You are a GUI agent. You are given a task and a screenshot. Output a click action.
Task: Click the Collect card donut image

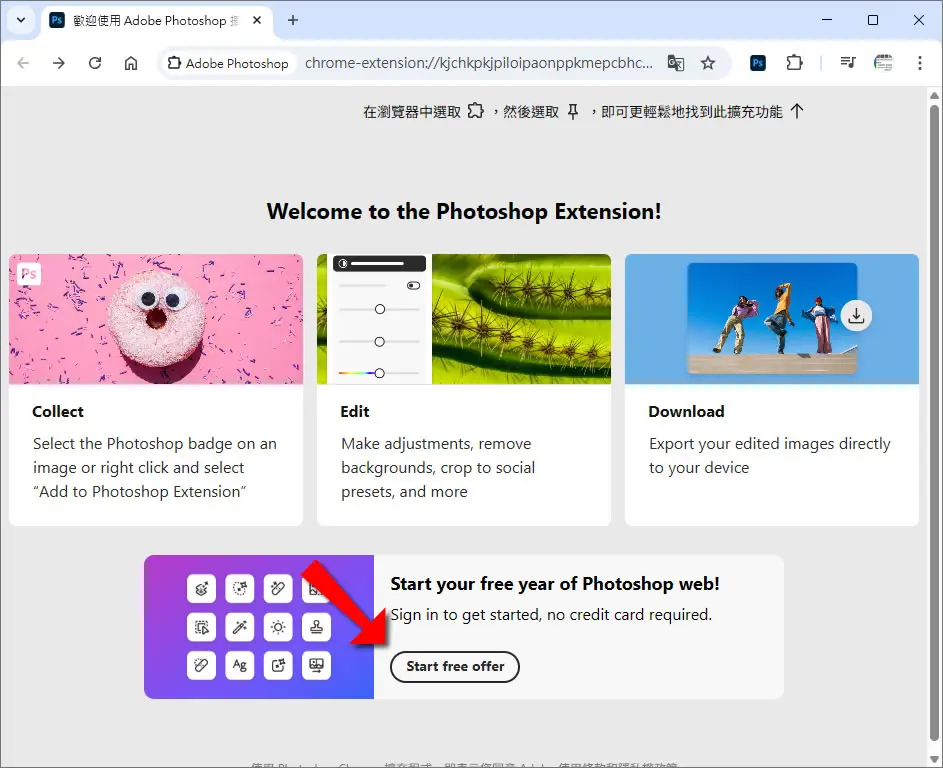click(x=156, y=319)
